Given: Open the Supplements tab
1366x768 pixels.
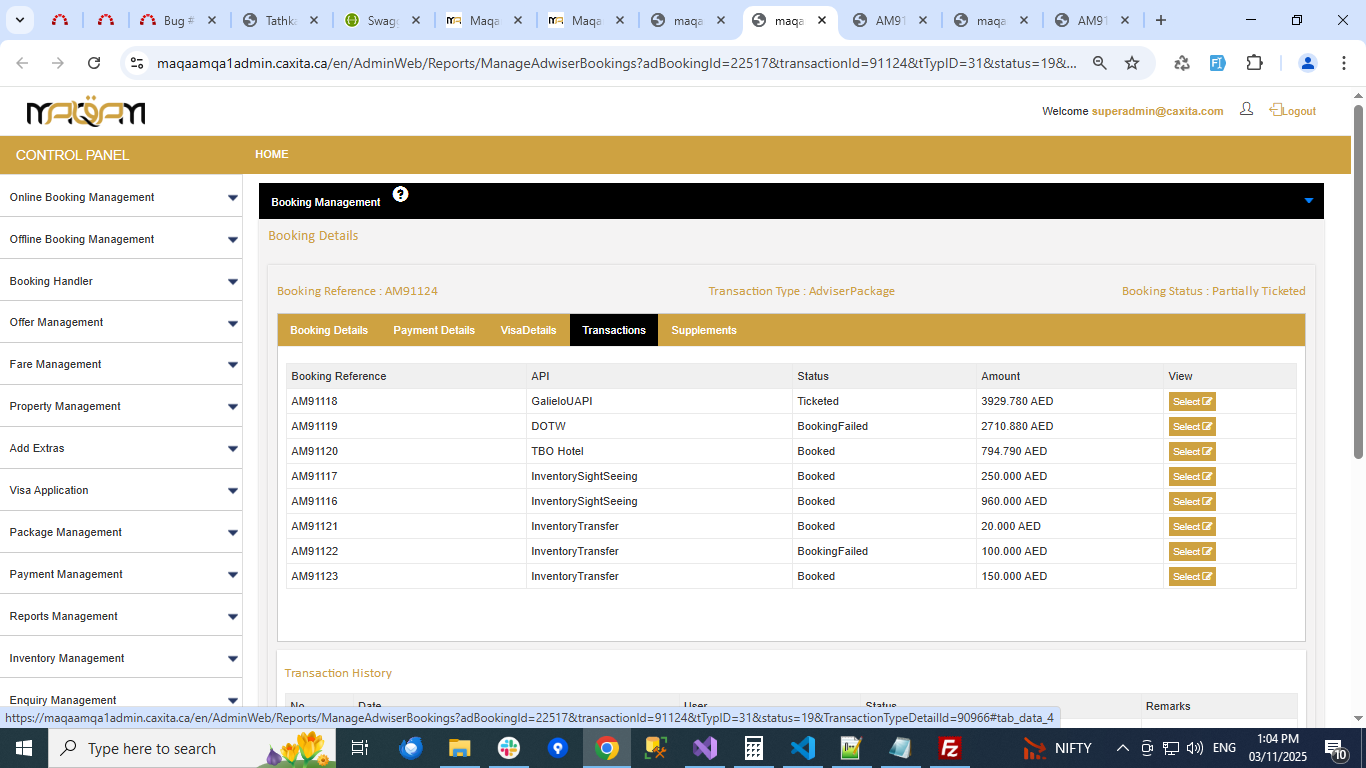Looking at the screenshot, I should 704,330.
